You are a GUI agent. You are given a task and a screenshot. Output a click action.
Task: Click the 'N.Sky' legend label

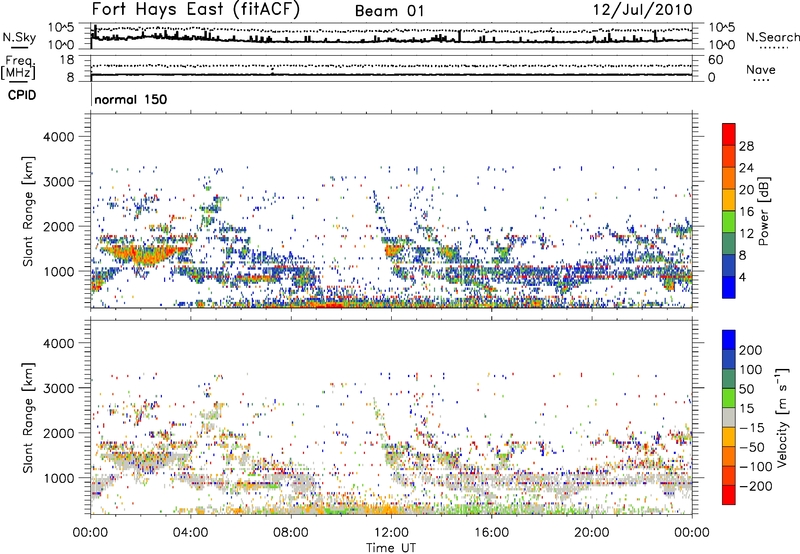coord(19,37)
